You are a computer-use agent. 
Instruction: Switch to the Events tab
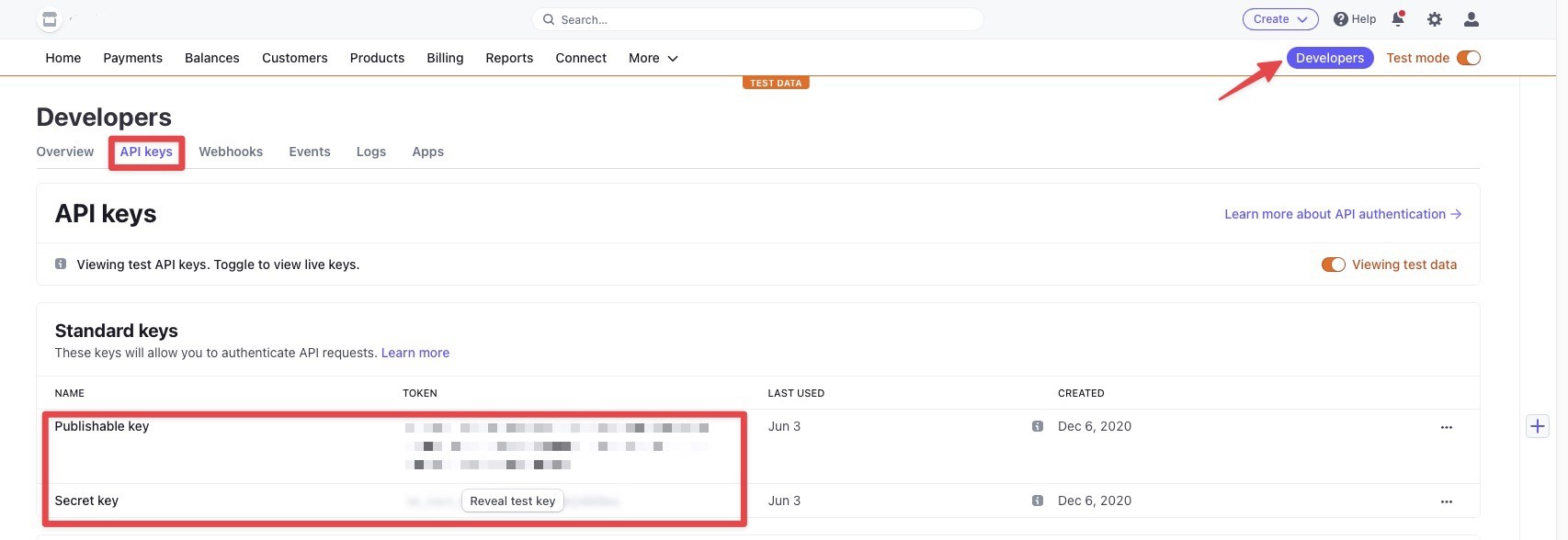tap(310, 152)
